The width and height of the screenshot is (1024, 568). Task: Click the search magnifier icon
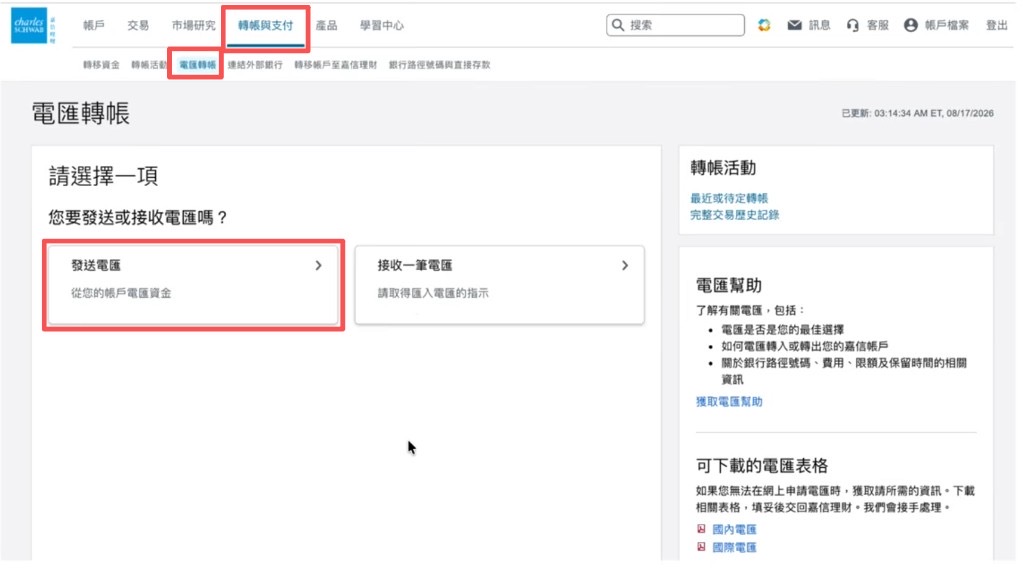[x=618, y=25]
